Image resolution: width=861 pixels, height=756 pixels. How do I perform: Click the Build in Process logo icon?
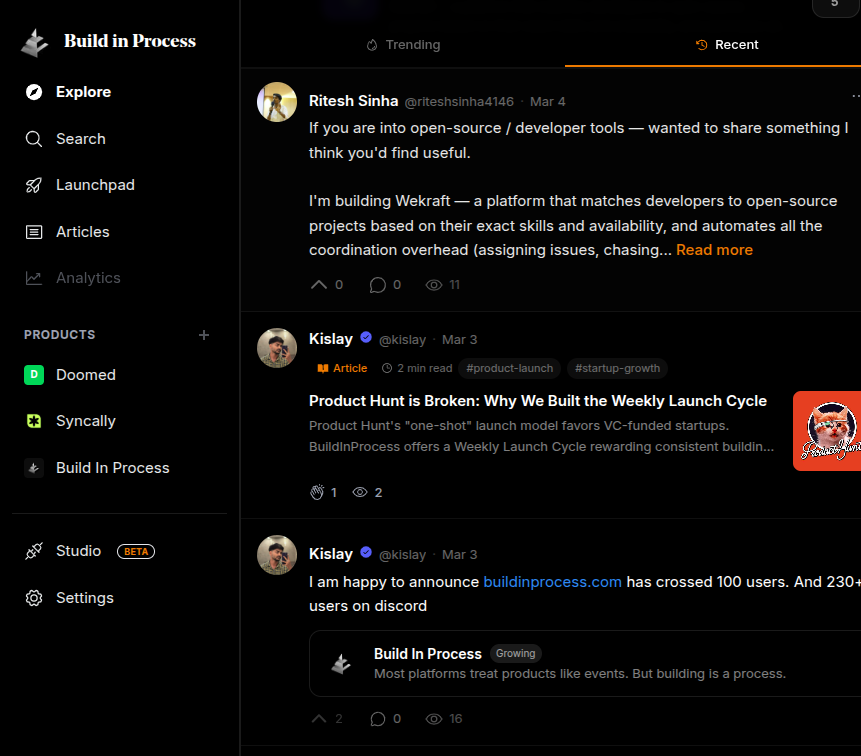(x=34, y=42)
